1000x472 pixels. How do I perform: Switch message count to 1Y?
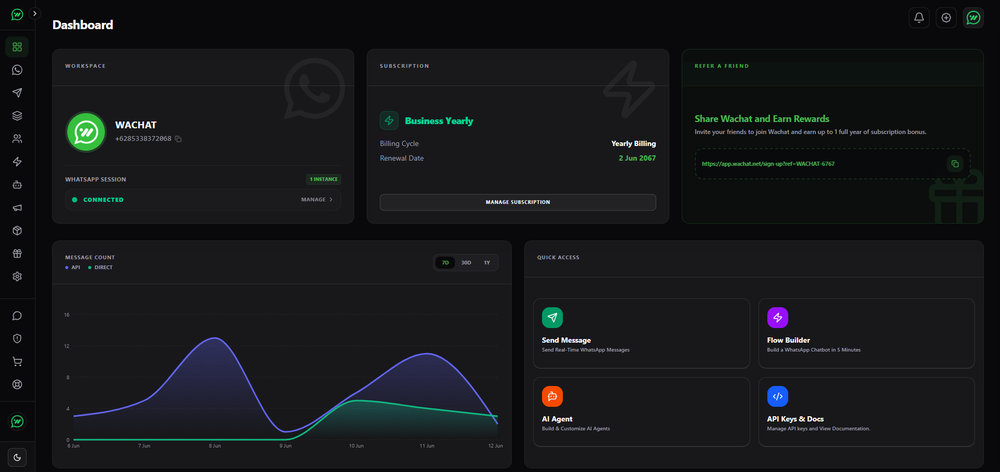(x=487, y=263)
